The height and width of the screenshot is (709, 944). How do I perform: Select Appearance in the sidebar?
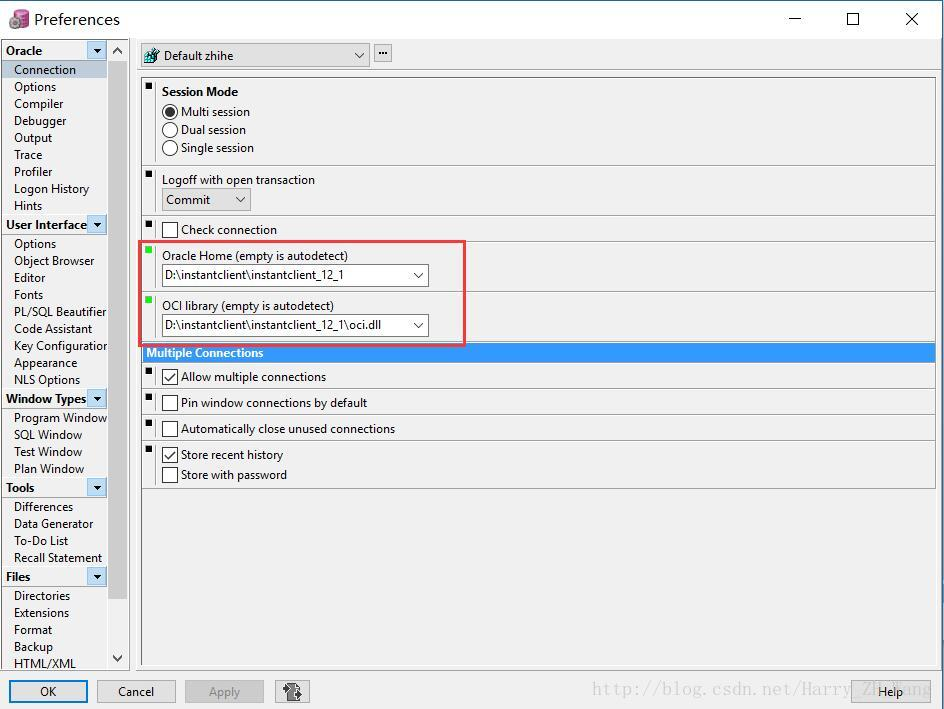46,363
